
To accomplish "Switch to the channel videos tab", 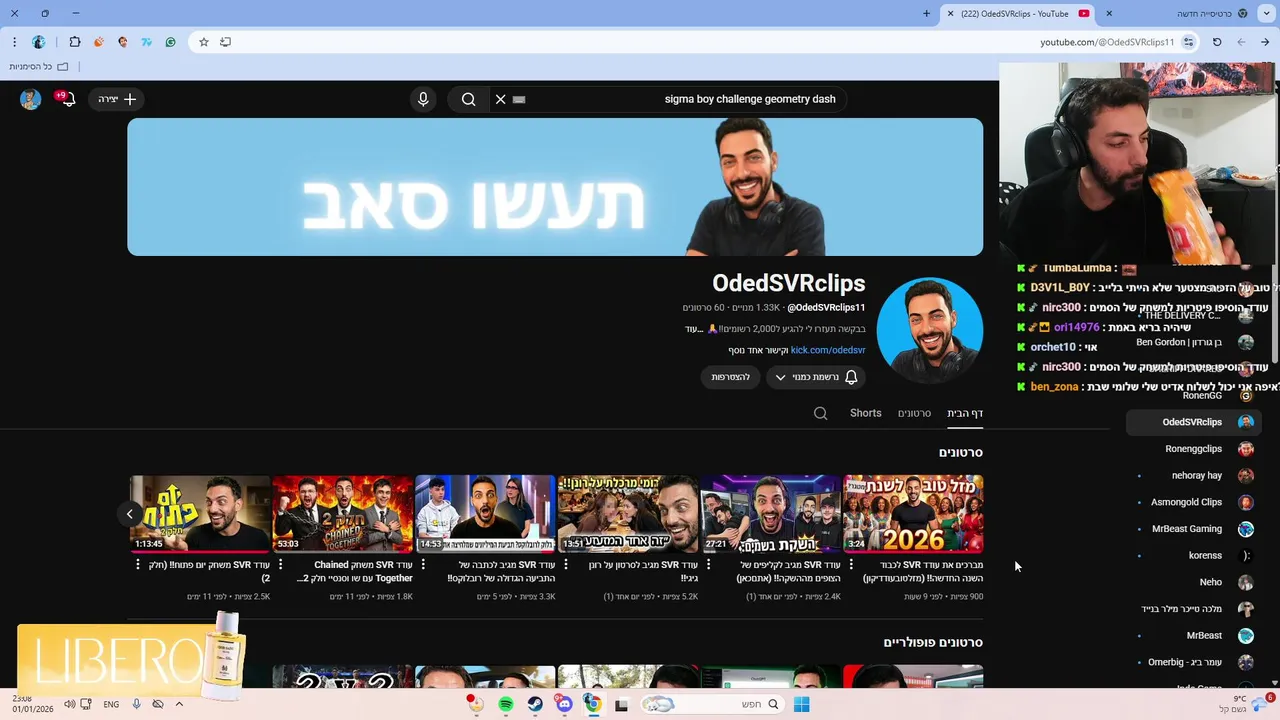I will click(914, 413).
